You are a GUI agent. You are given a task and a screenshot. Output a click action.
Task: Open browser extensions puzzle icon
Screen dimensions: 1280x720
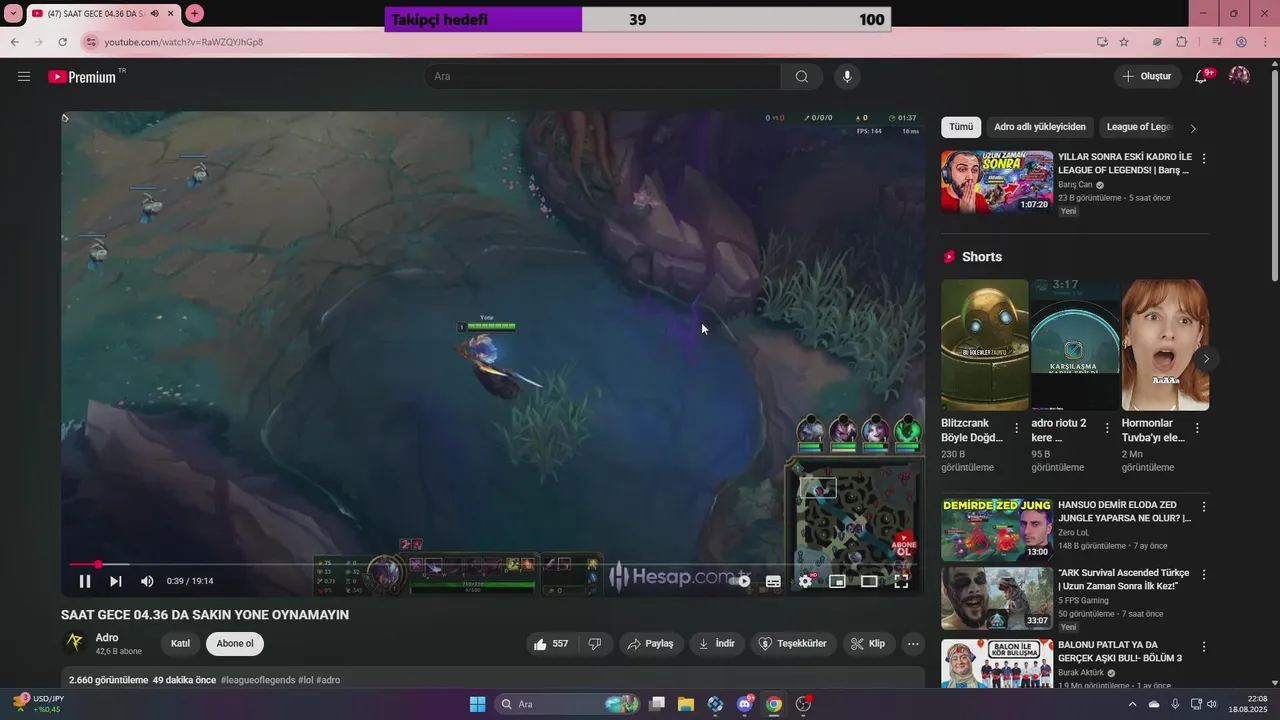[x=1181, y=42]
